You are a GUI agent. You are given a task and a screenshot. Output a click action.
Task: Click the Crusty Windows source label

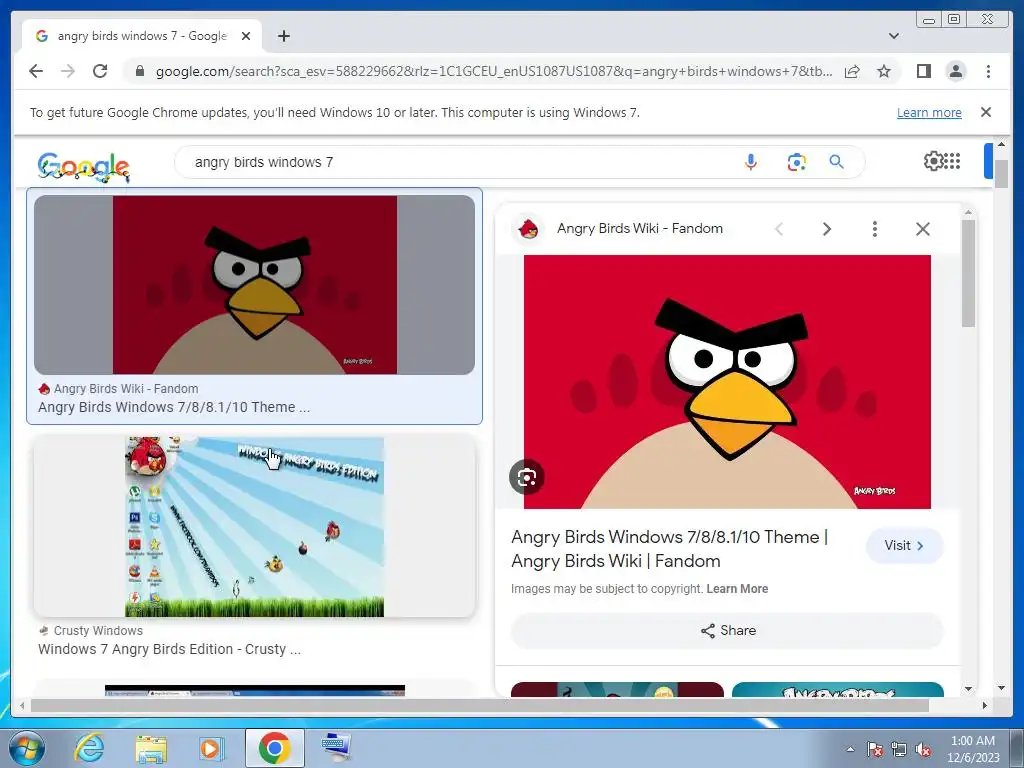click(x=98, y=631)
